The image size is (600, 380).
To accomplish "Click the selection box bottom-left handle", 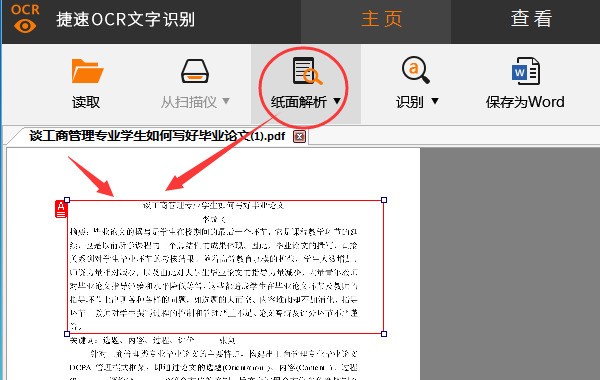I will [x=67, y=334].
